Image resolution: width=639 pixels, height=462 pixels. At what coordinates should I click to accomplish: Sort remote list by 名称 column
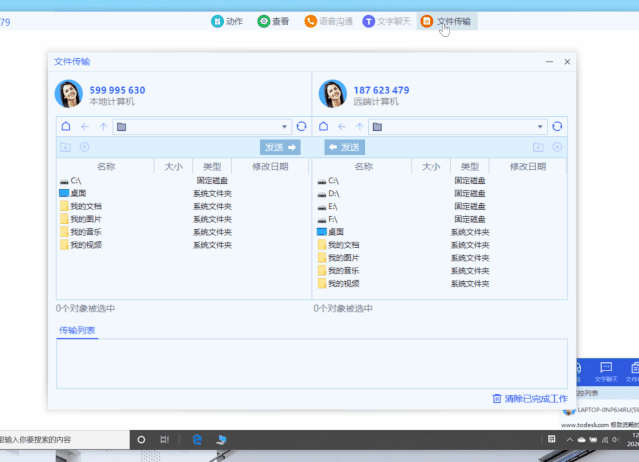pyautogui.click(x=363, y=166)
